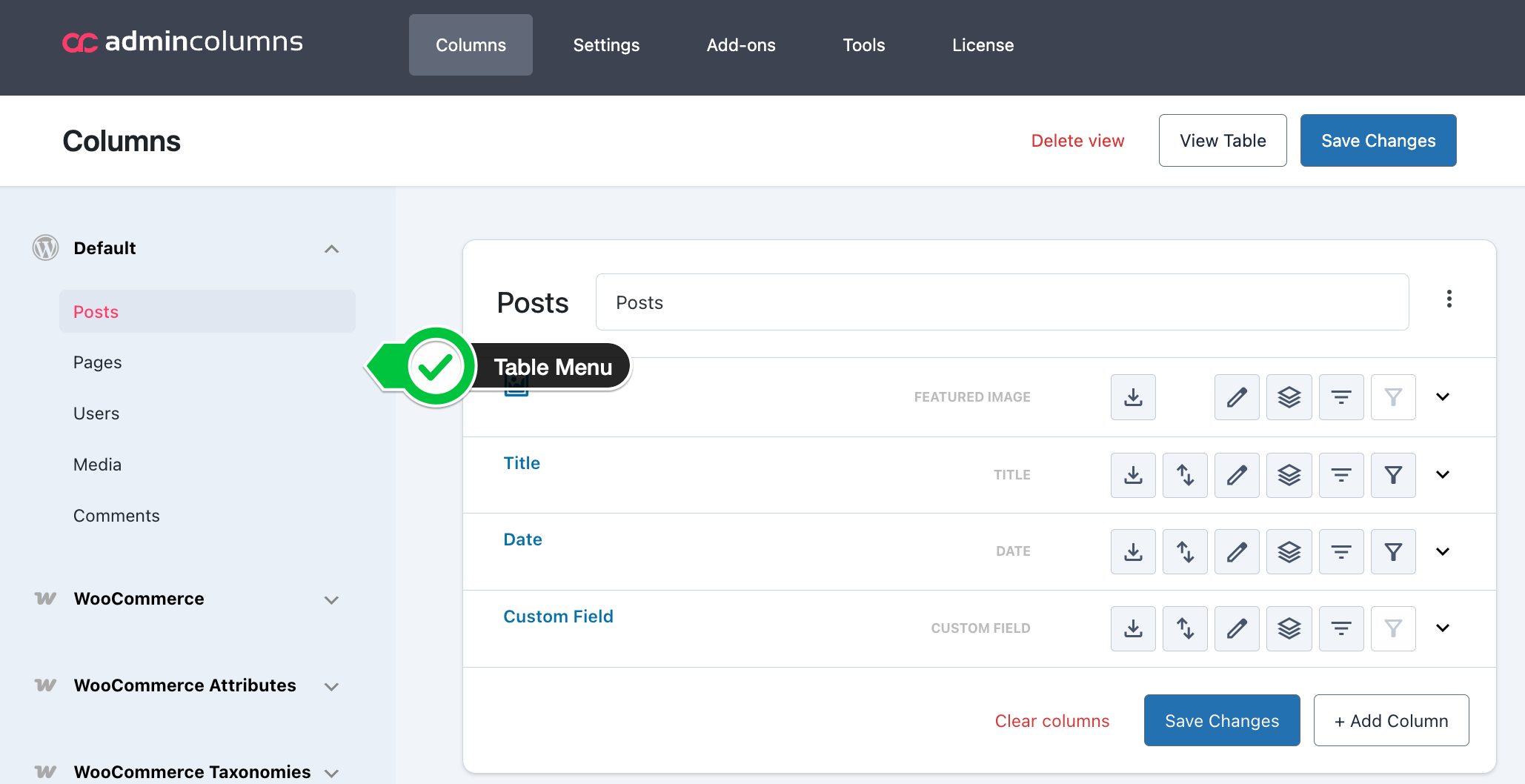Open the Columns tab in the top navigation
This screenshot has height=784, width=1525.
(471, 45)
